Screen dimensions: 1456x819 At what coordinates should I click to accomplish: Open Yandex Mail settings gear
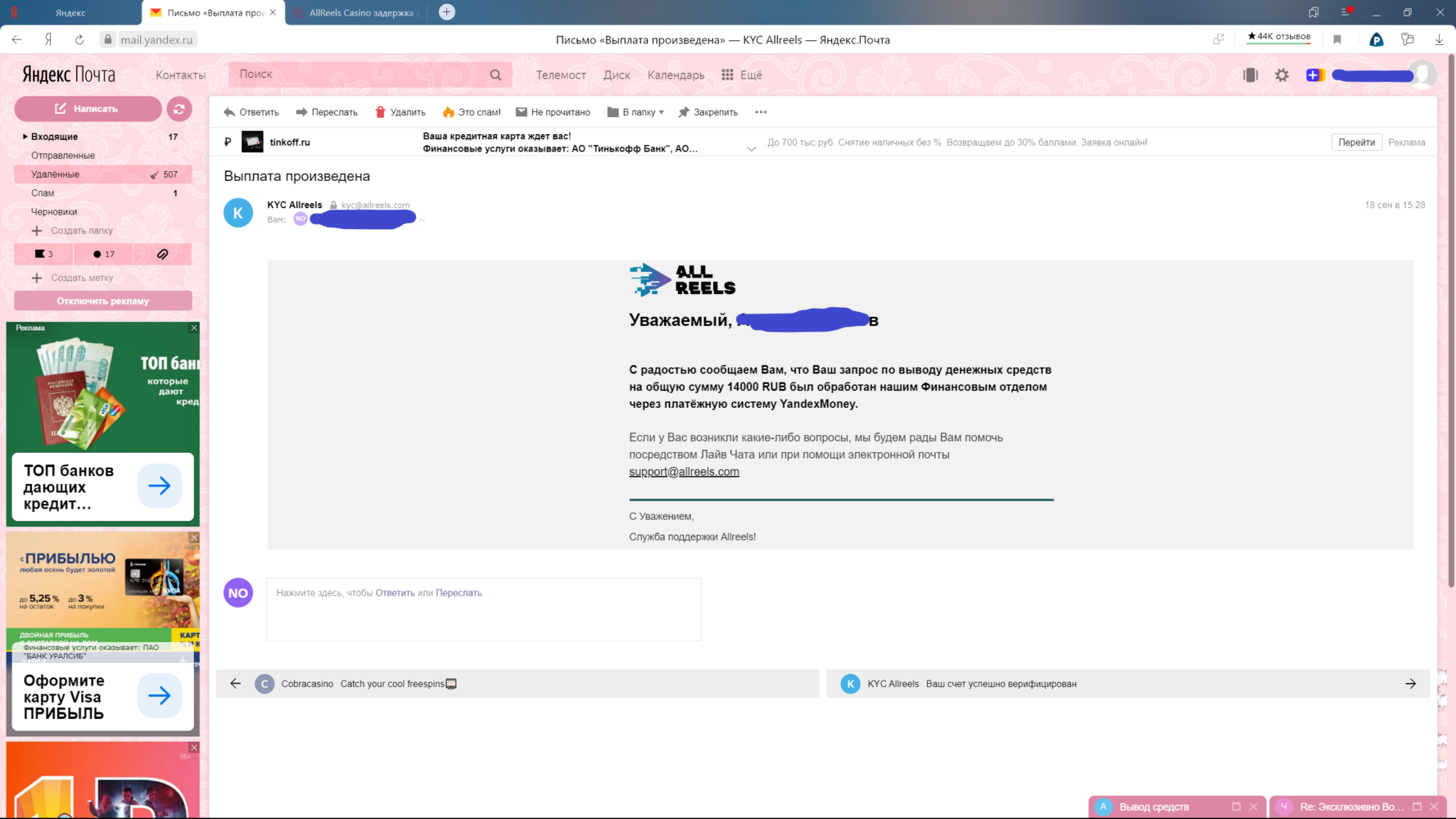[1282, 75]
